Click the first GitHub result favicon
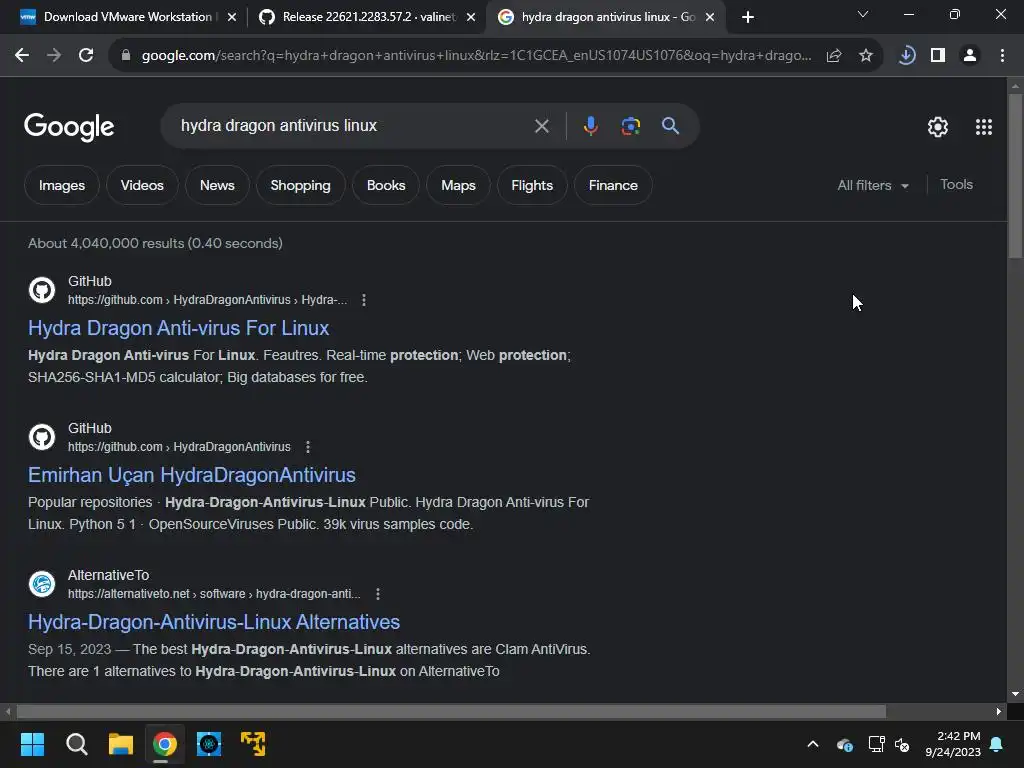 [x=42, y=290]
